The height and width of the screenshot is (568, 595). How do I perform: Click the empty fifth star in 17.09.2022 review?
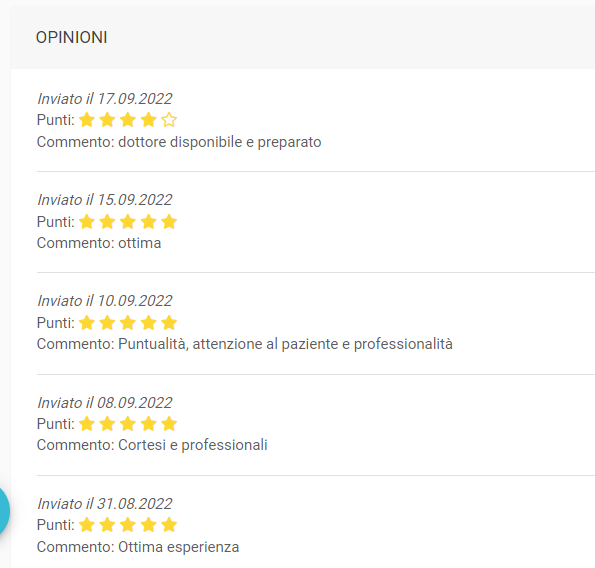[x=169, y=120]
